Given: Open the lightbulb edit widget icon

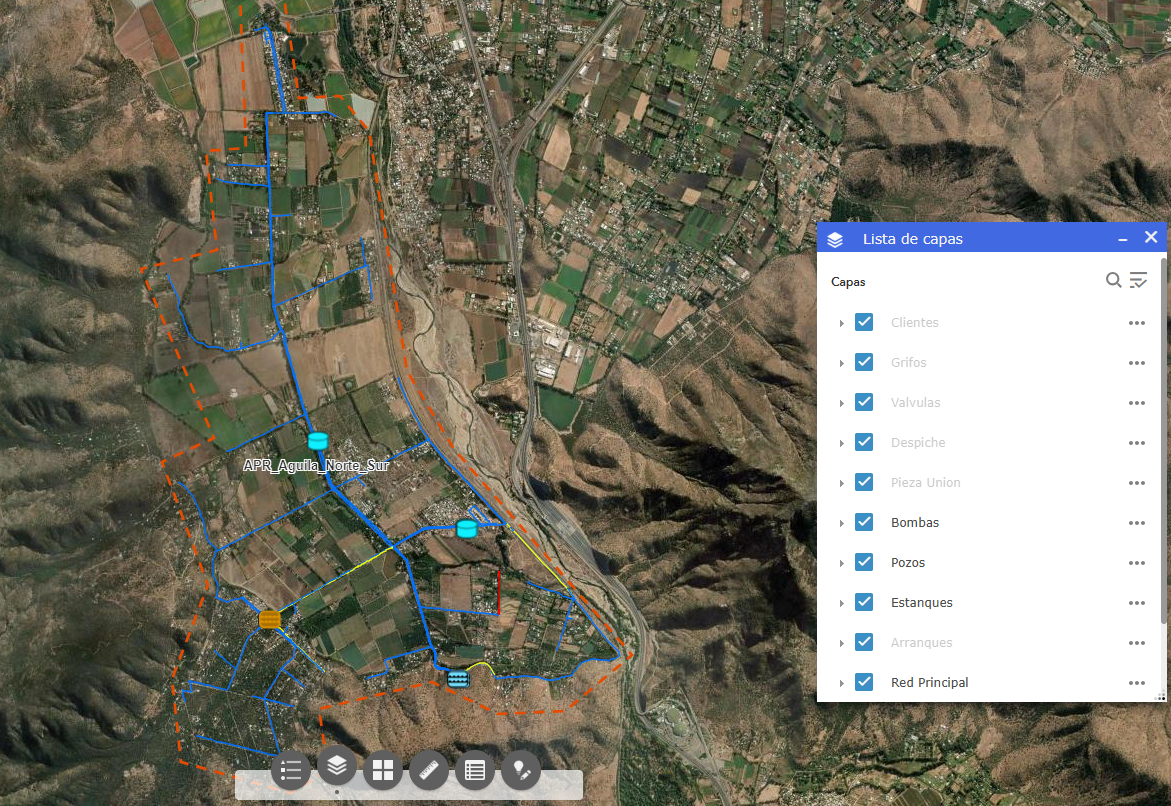Looking at the screenshot, I should (x=521, y=770).
